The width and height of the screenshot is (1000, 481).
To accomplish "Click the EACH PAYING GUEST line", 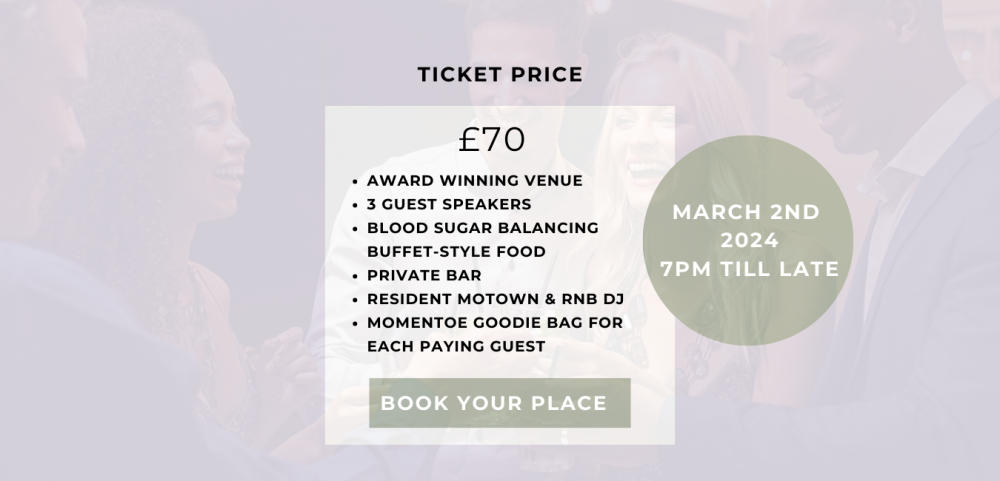I will (456, 346).
